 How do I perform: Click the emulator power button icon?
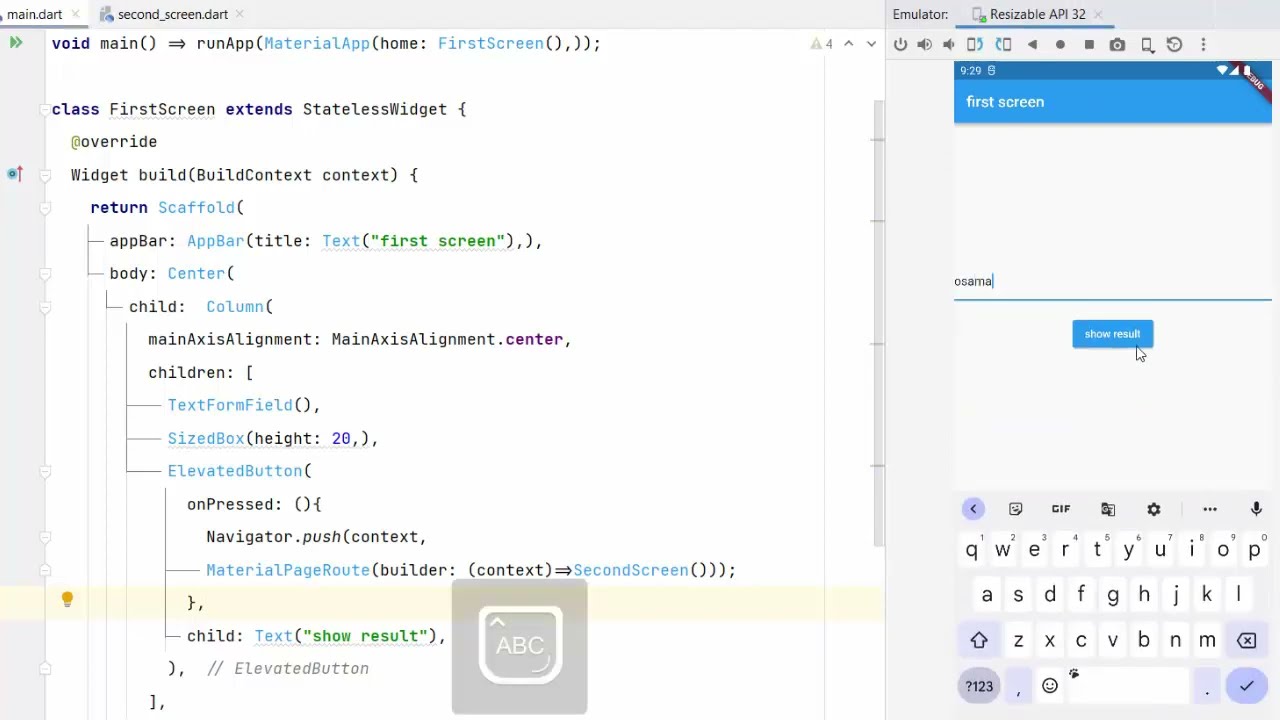coord(900,45)
